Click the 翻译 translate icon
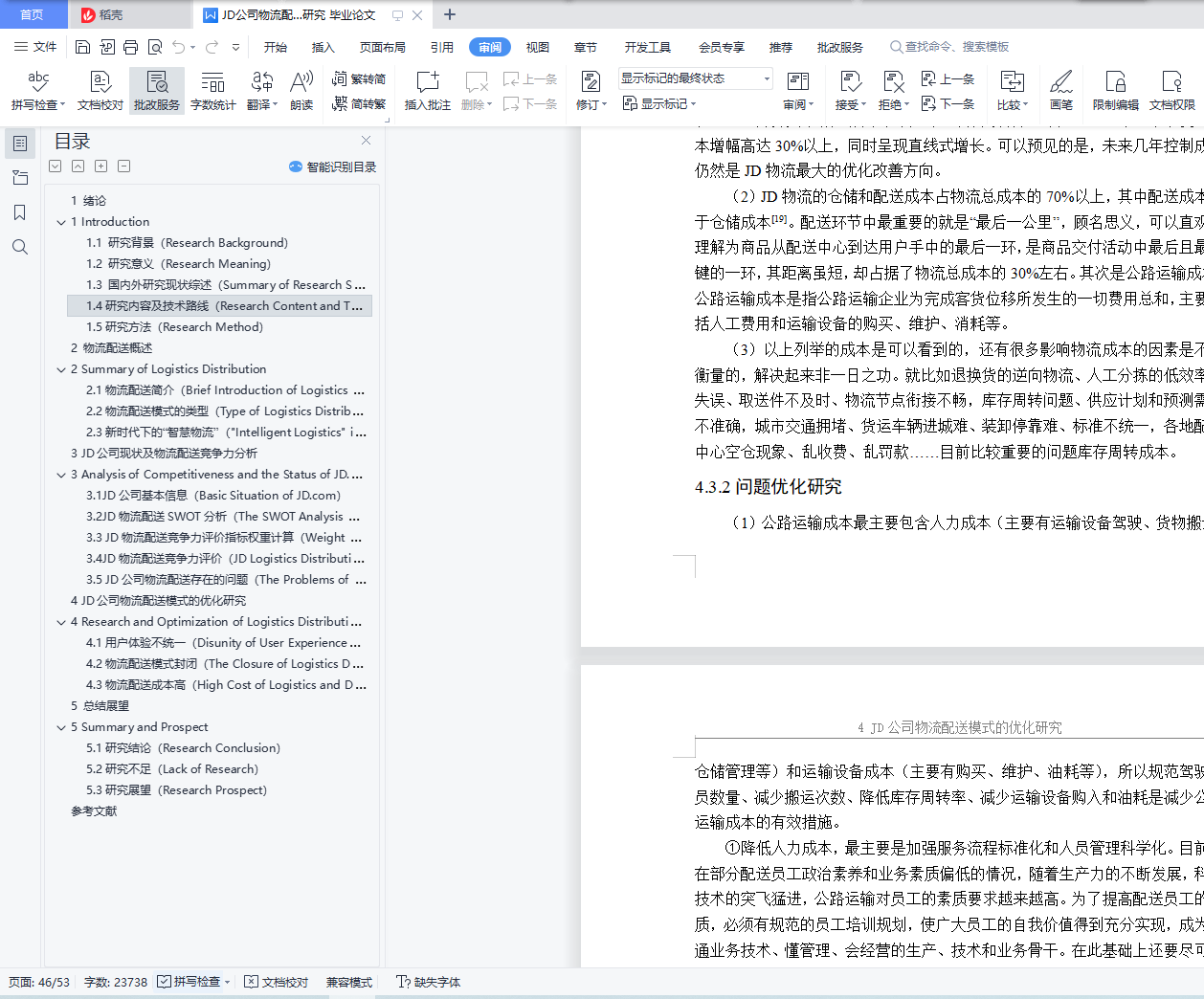The height and width of the screenshot is (999, 1204). [261, 91]
